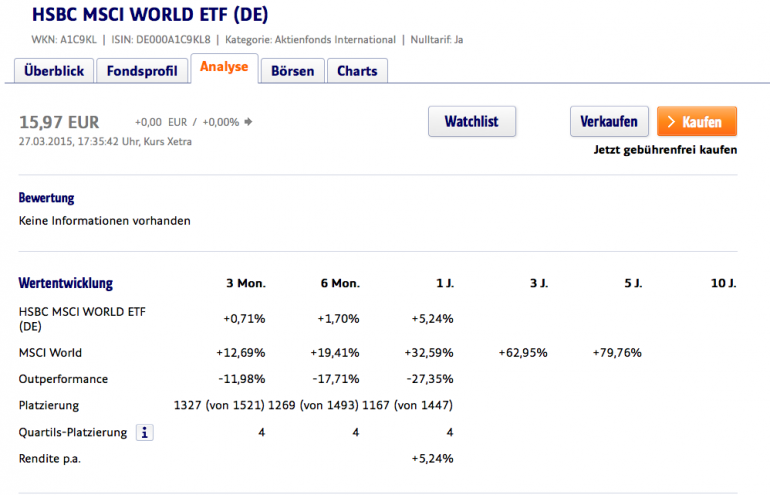The height and width of the screenshot is (495, 770).
Task: Click the 'Nulltarif: Ja' label
Action: point(437,40)
